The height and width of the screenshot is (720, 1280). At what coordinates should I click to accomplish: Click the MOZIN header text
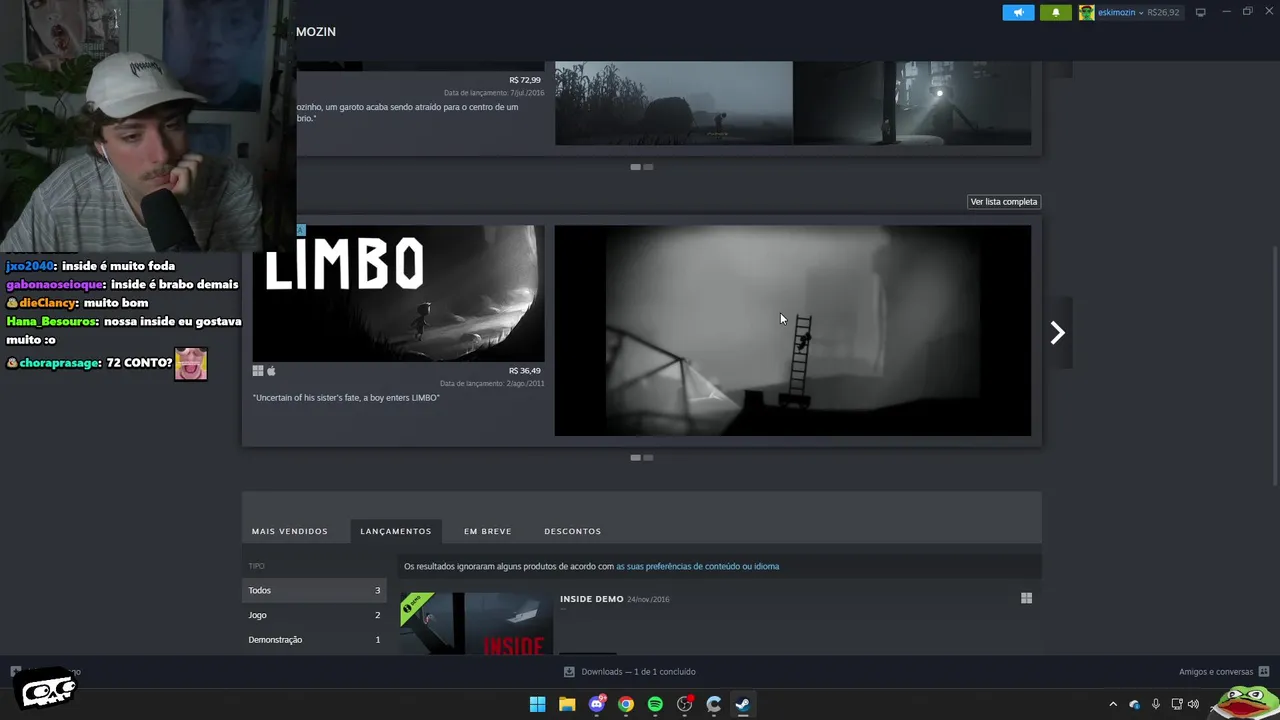click(316, 32)
